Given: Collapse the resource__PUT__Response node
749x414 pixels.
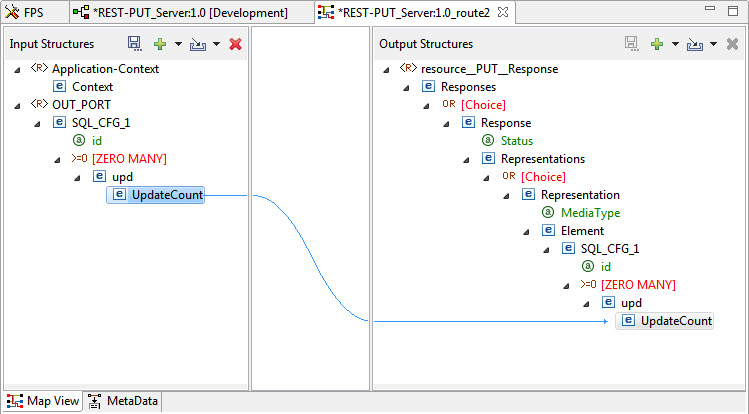Looking at the screenshot, I should tap(386, 70).
